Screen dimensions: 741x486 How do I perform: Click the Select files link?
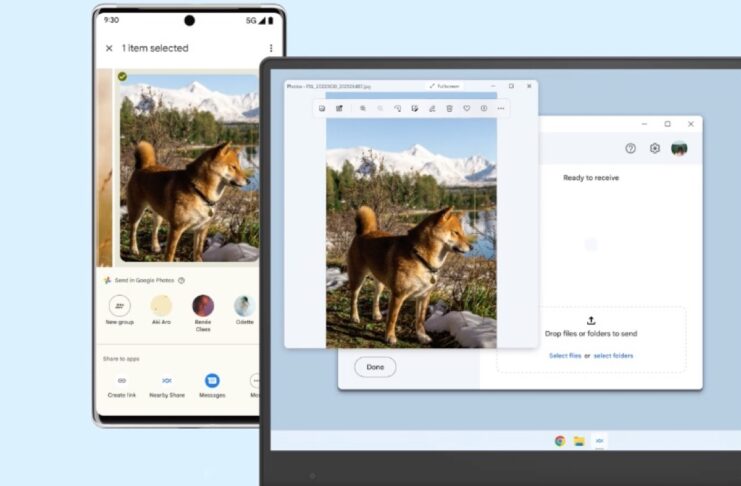565,356
